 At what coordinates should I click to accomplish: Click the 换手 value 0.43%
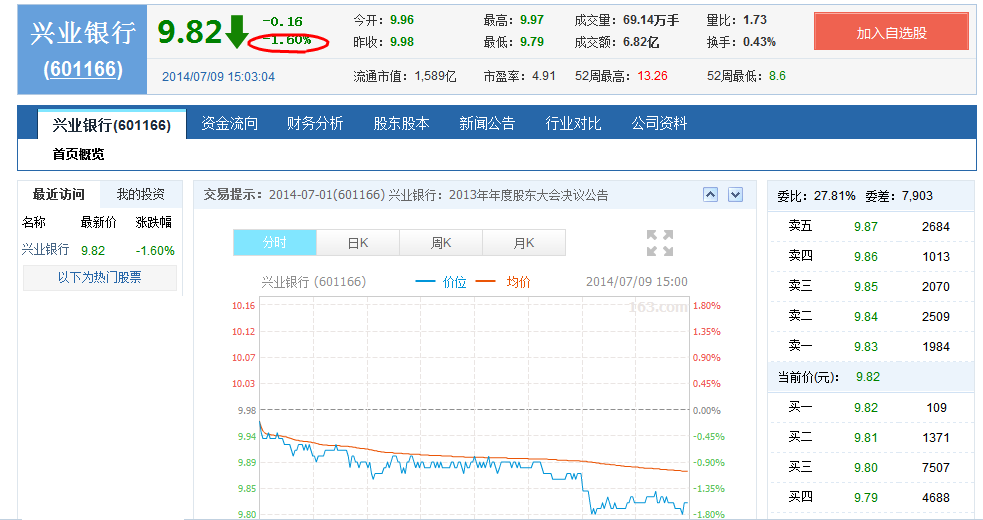tap(759, 42)
